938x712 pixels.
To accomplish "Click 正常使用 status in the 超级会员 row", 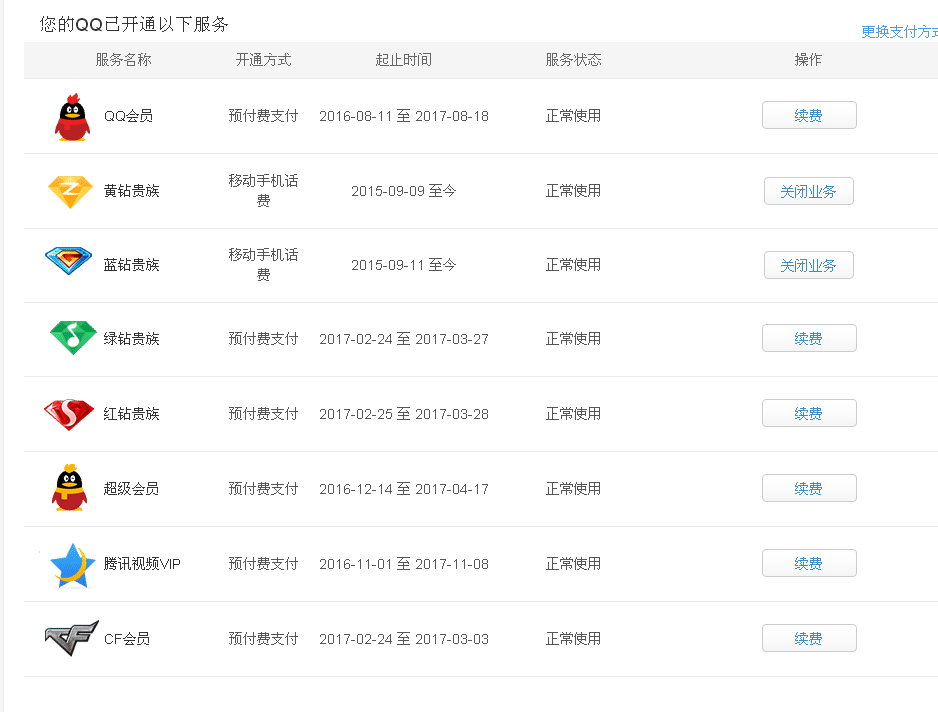I will [573, 489].
